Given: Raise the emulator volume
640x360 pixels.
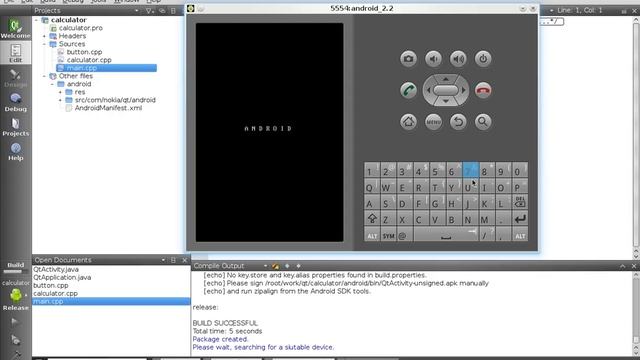Looking at the screenshot, I should point(458,59).
